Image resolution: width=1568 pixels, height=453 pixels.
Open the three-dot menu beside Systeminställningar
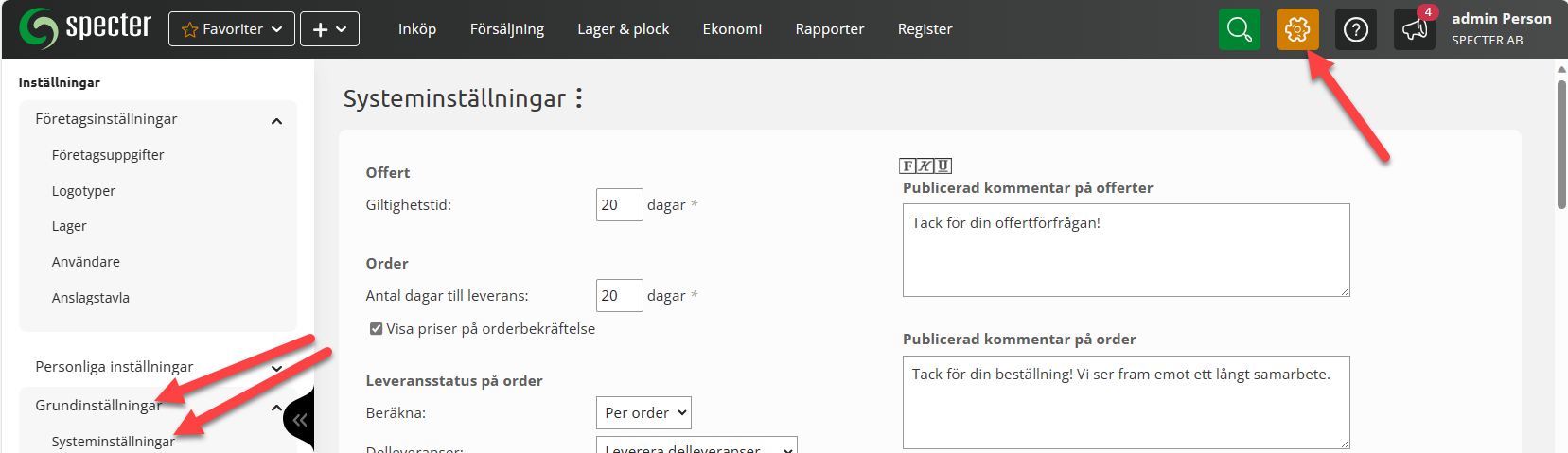579,98
